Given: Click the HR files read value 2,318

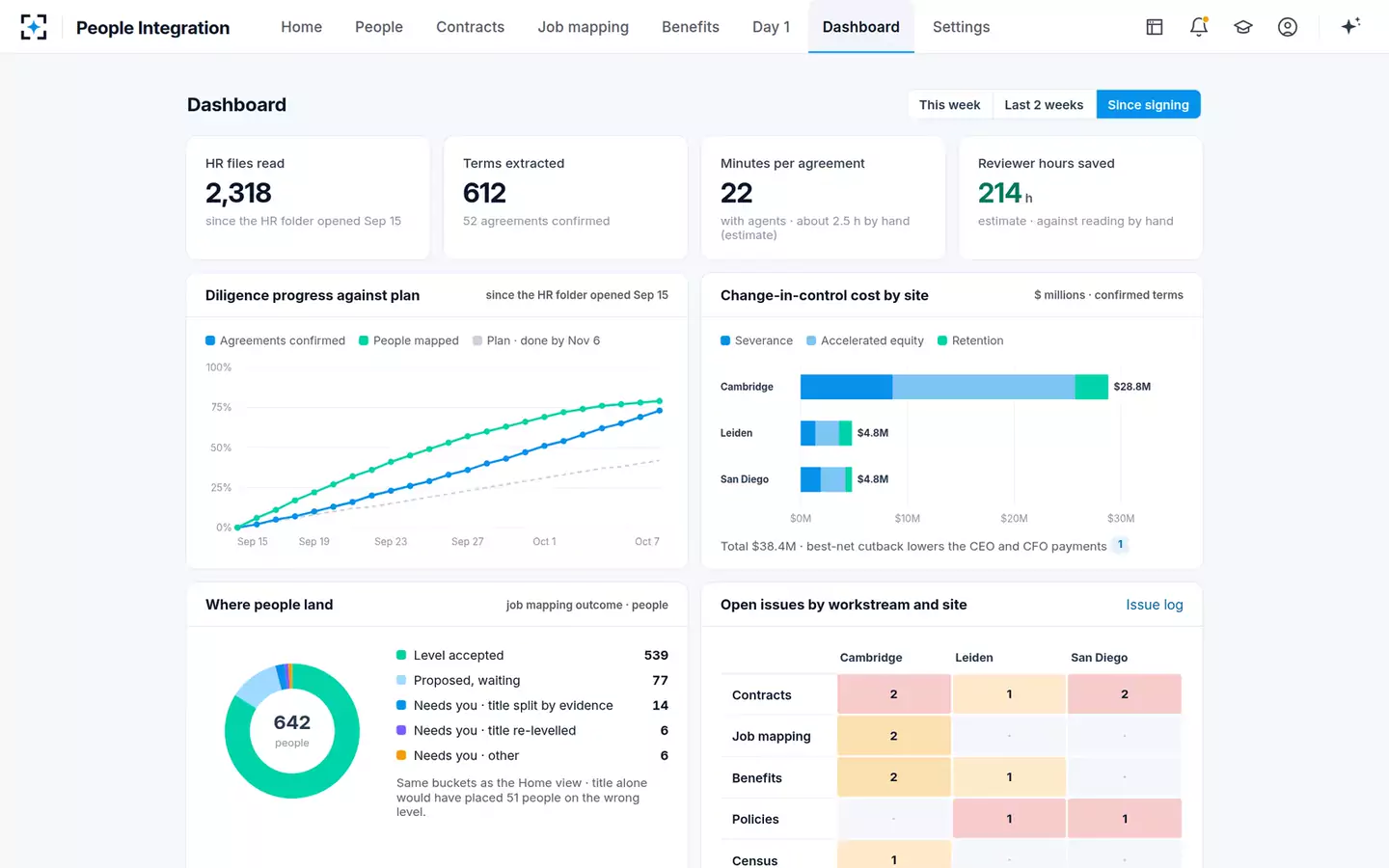Looking at the screenshot, I should 238,193.
